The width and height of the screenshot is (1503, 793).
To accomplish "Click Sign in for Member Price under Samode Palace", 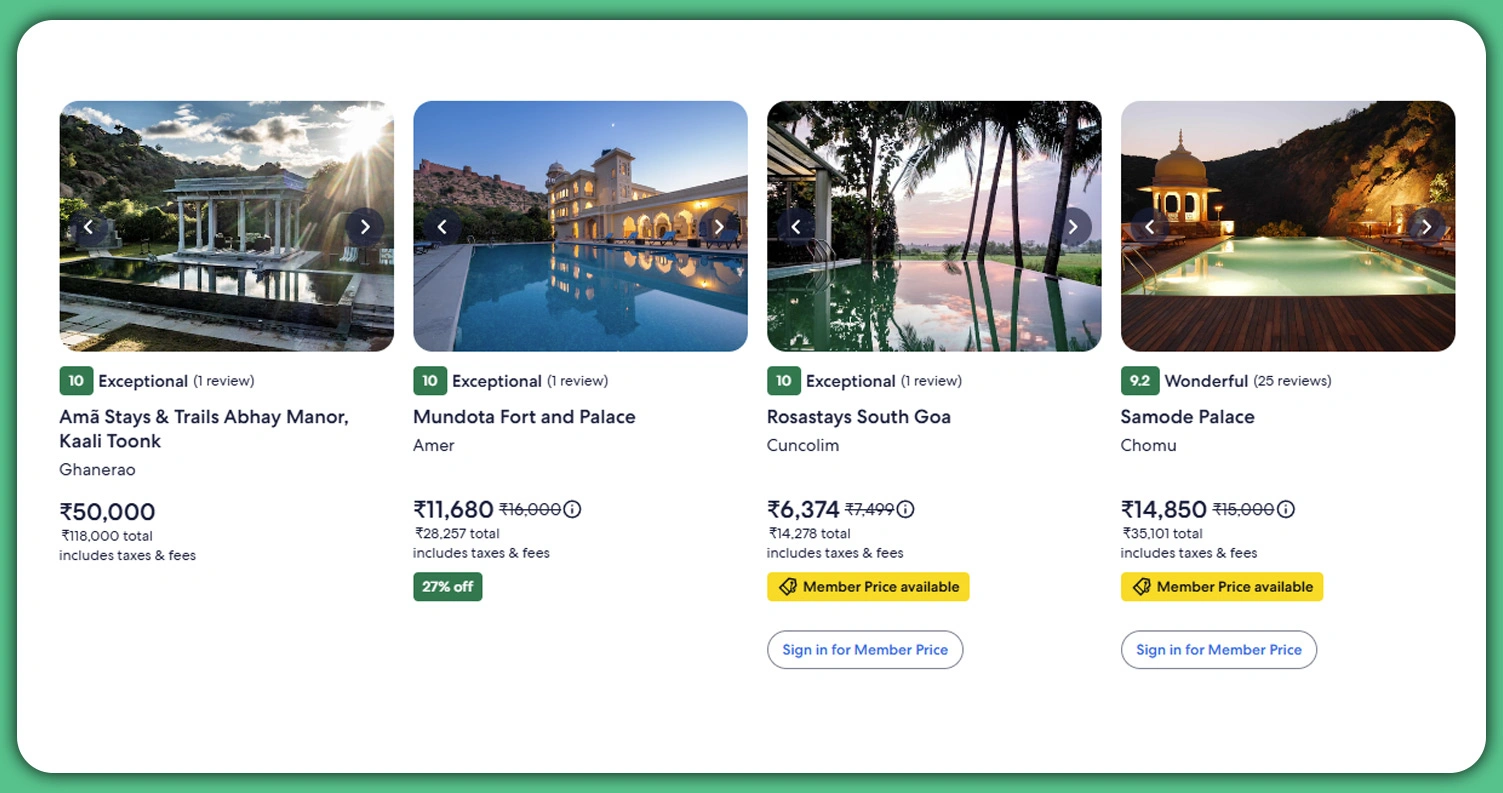I will [x=1219, y=650].
